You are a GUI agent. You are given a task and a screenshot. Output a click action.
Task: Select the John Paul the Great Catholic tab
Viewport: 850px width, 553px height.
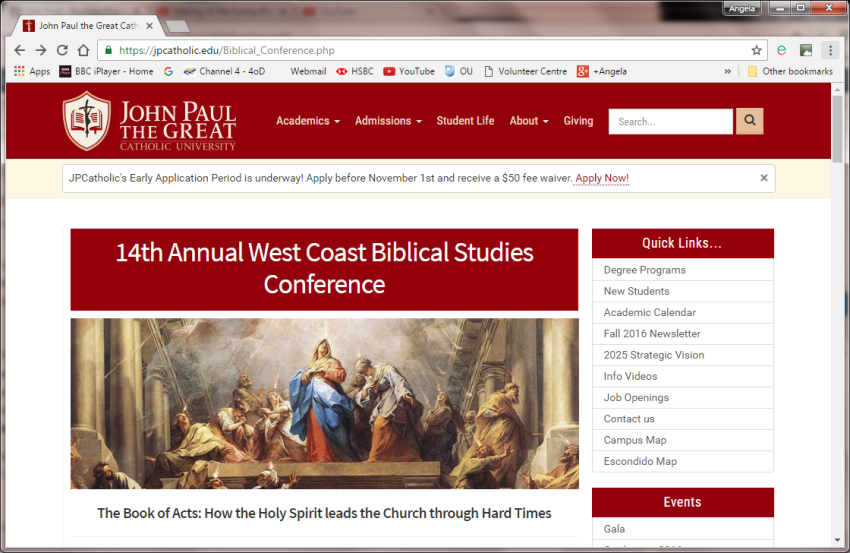pyautogui.click(x=88, y=25)
